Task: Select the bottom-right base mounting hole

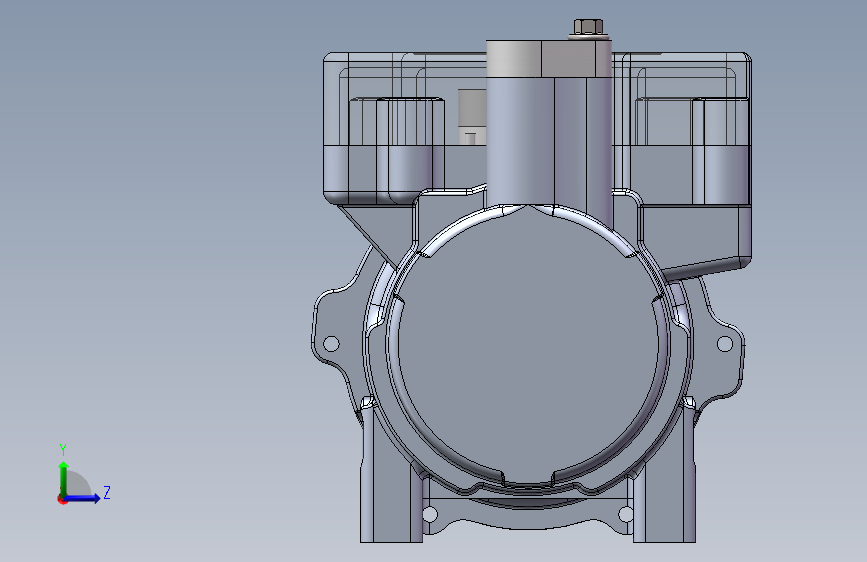Action: point(625,514)
